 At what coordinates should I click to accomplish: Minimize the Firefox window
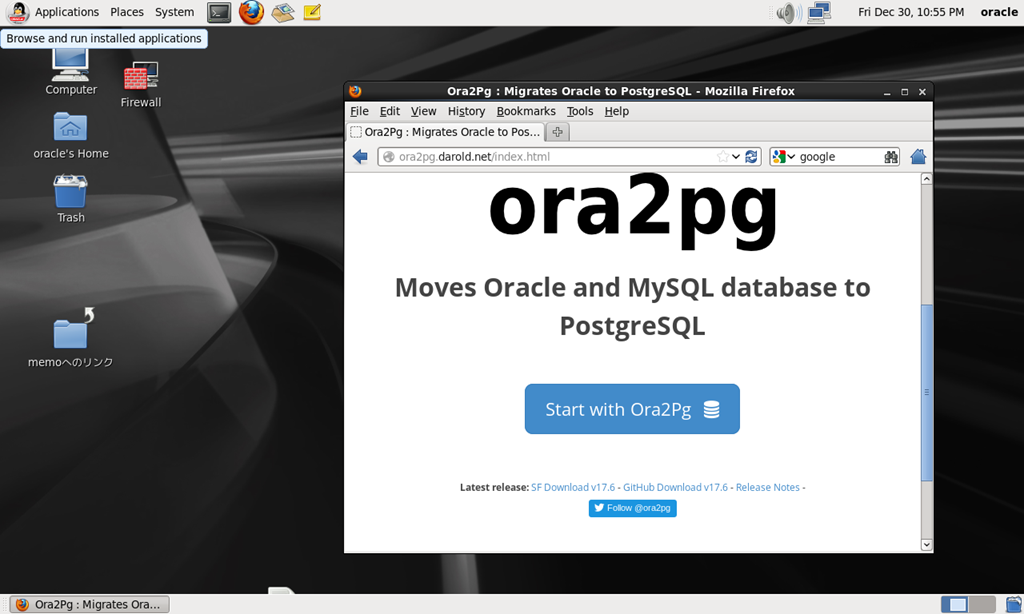coord(887,92)
